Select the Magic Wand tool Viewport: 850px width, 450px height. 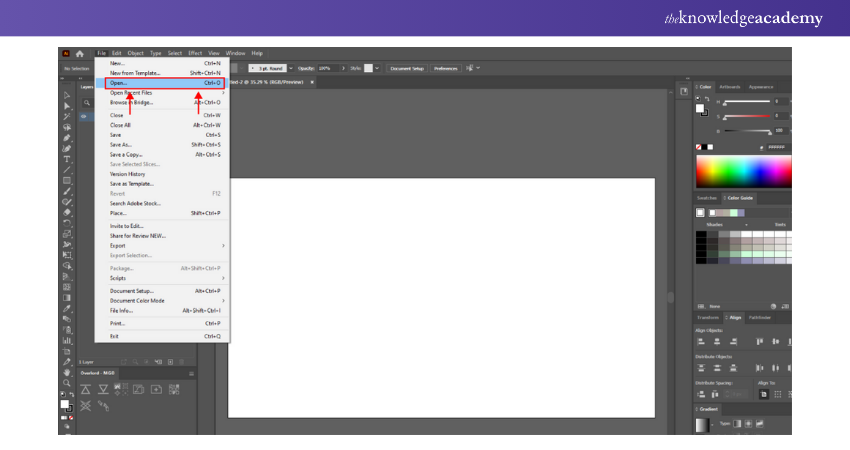pyautogui.click(x=67, y=115)
